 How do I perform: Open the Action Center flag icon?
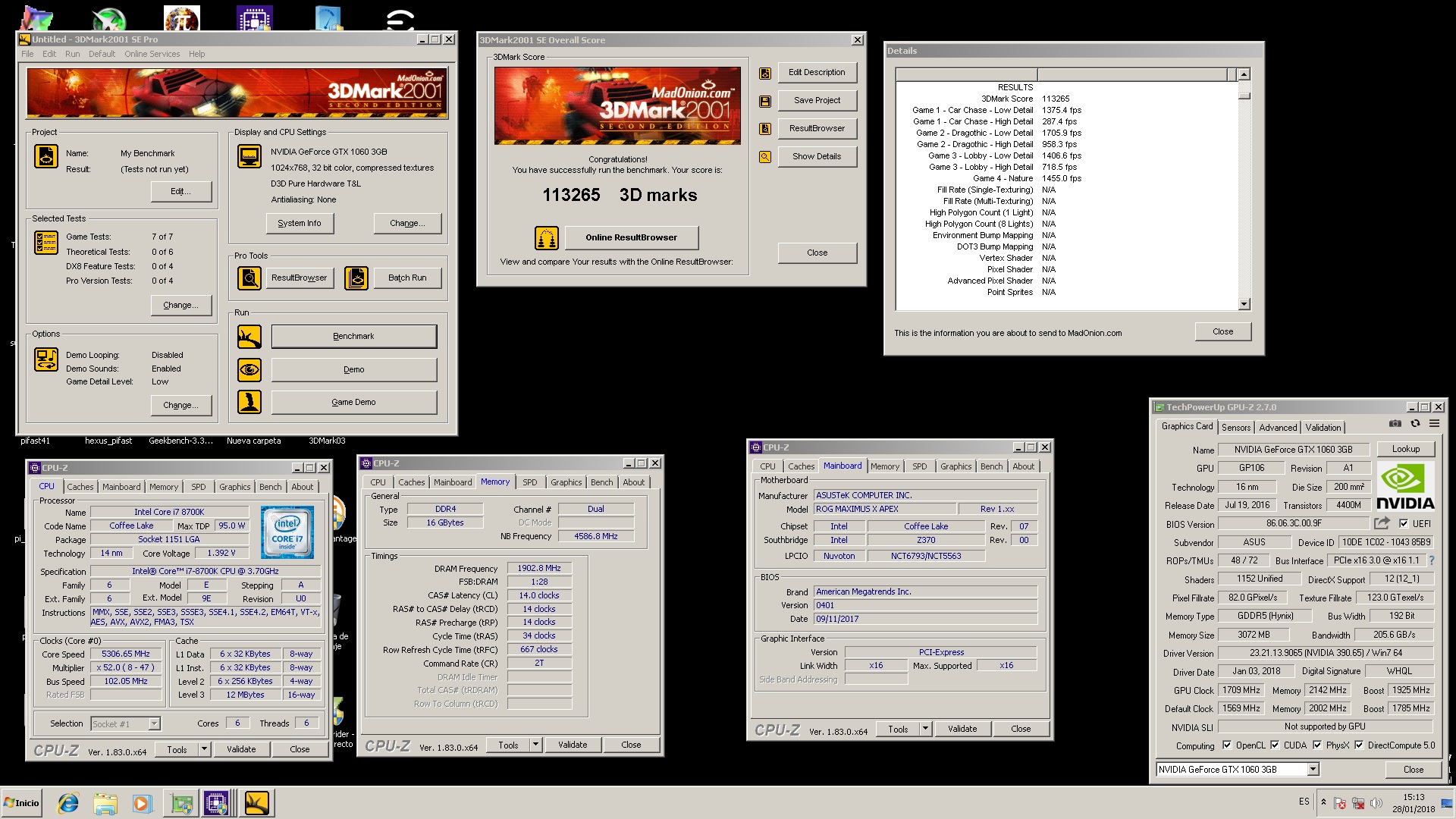pyautogui.click(x=1340, y=803)
